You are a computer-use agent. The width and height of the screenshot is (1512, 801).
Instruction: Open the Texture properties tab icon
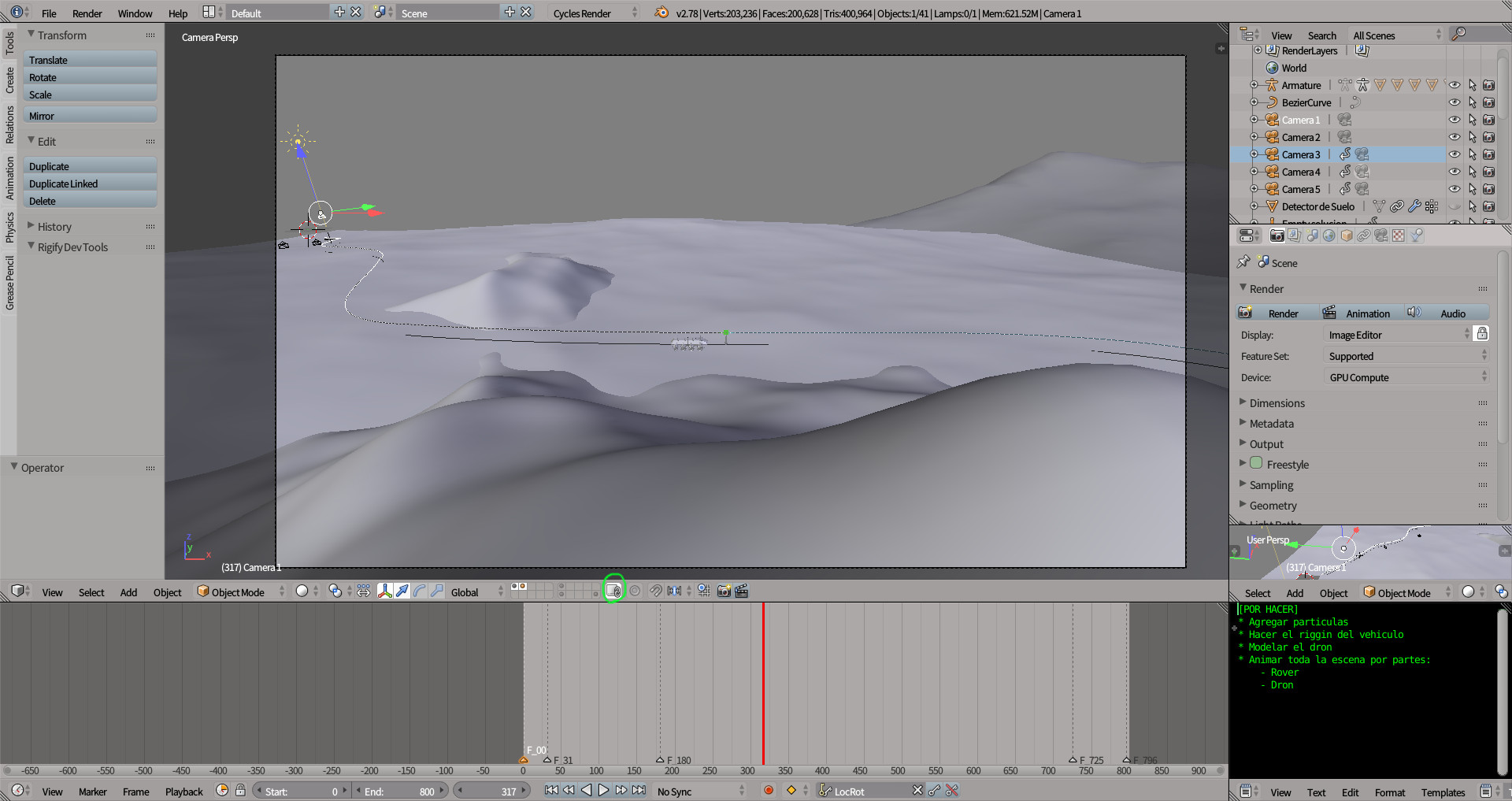tap(1399, 235)
